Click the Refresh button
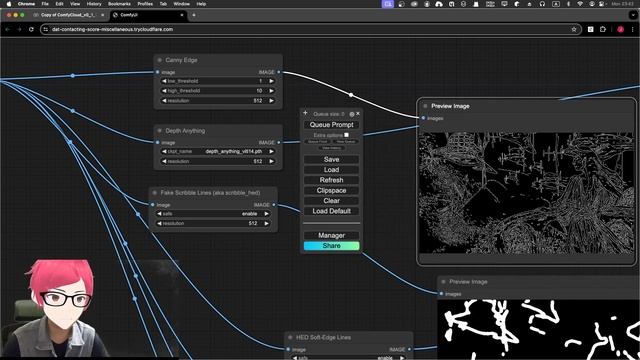This screenshot has height=360, width=640. point(331,180)
